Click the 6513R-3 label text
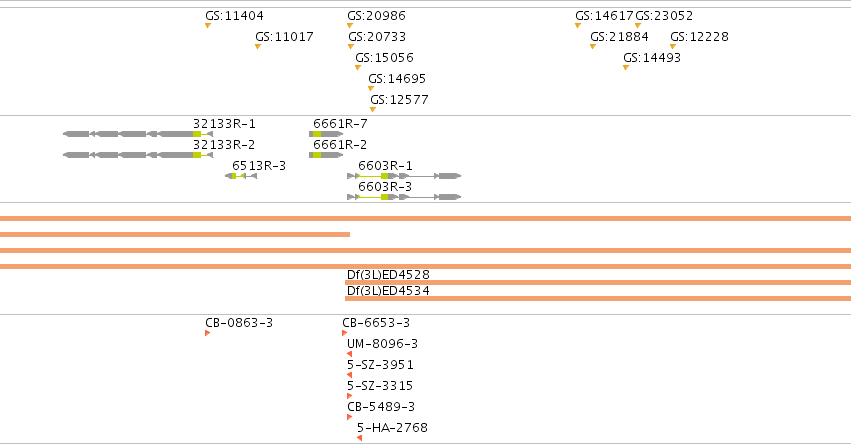 coord(259,166)
